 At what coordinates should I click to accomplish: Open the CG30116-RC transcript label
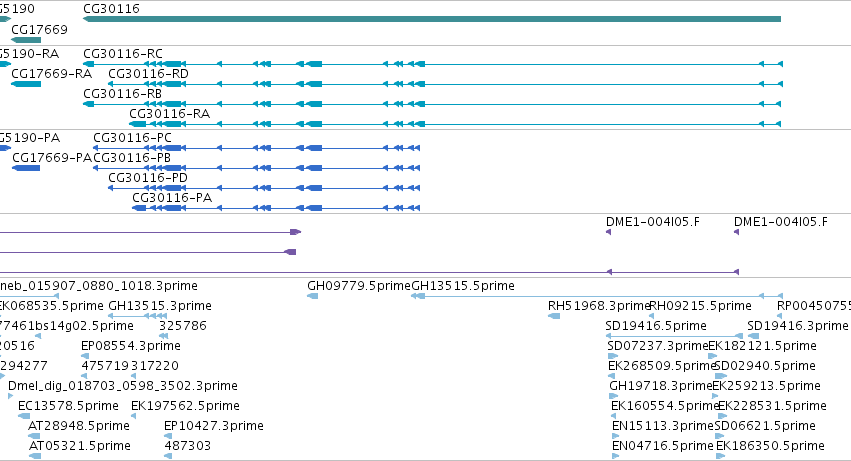point(123,54)
